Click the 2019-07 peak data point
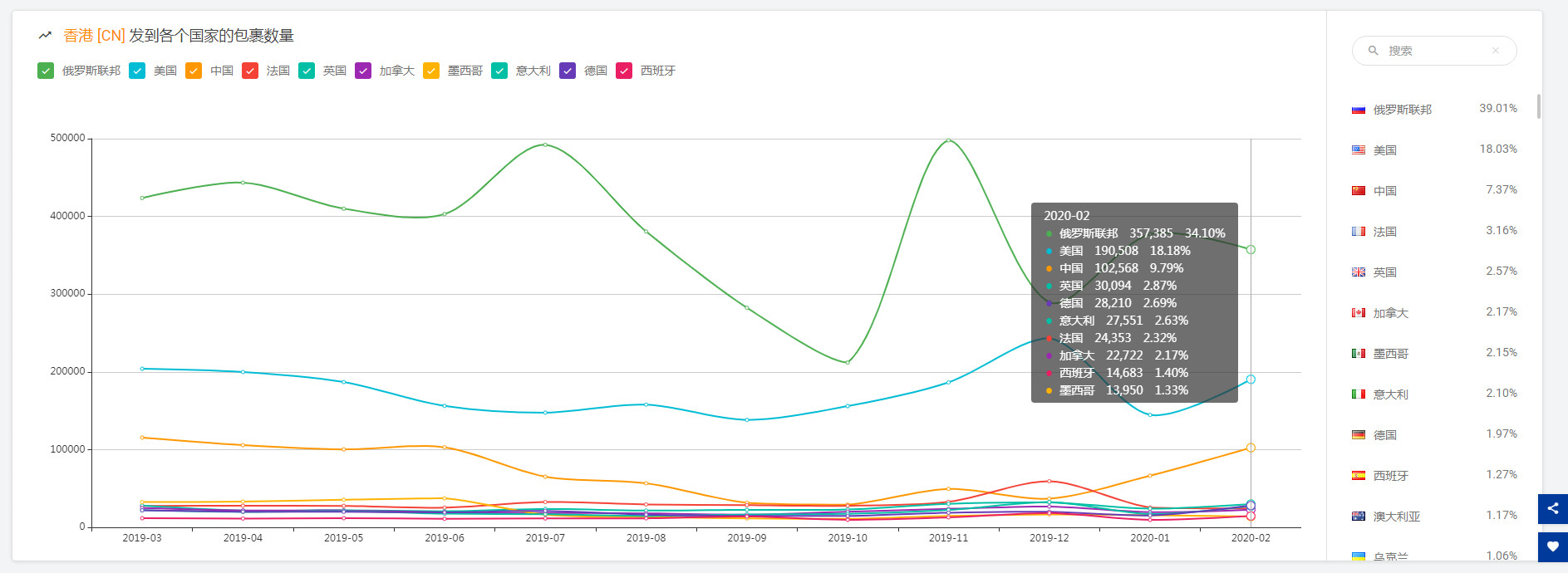The image size is (1568, 573). (545, 144)
